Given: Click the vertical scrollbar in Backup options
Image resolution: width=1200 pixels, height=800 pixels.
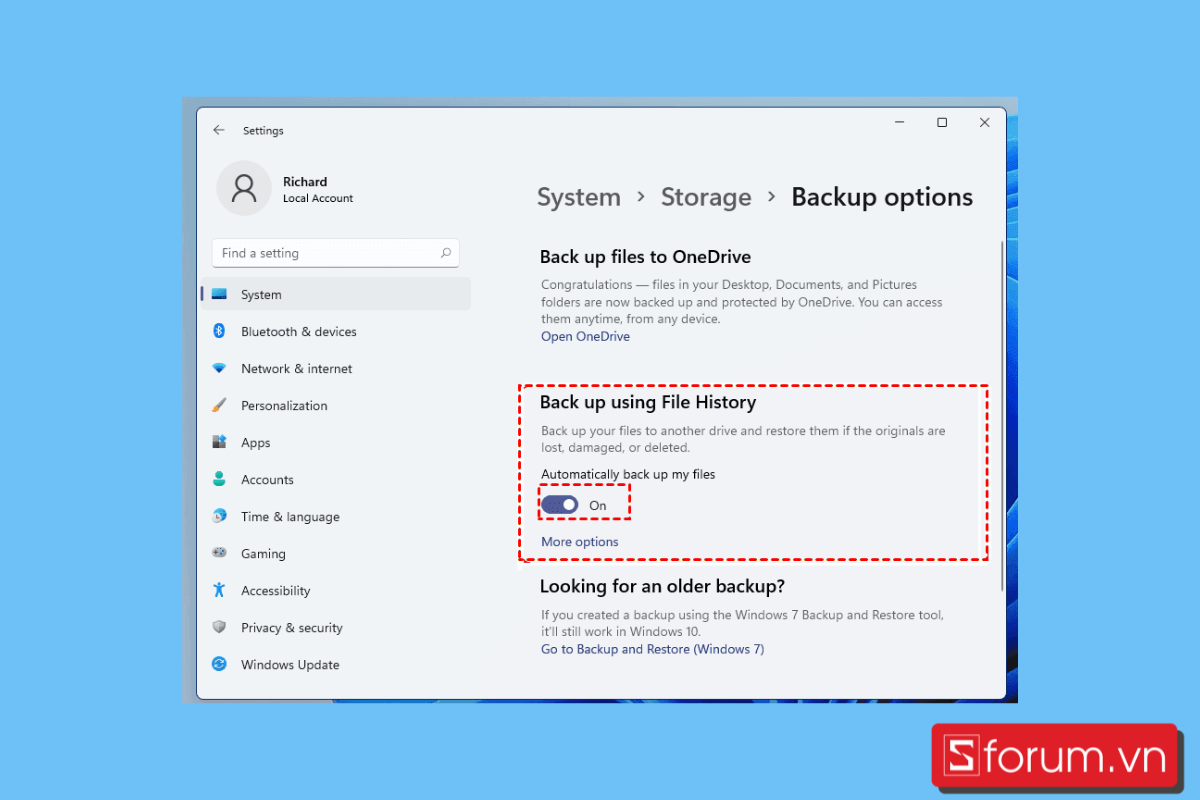Looking at the screenshot, I should (1001, 414).
